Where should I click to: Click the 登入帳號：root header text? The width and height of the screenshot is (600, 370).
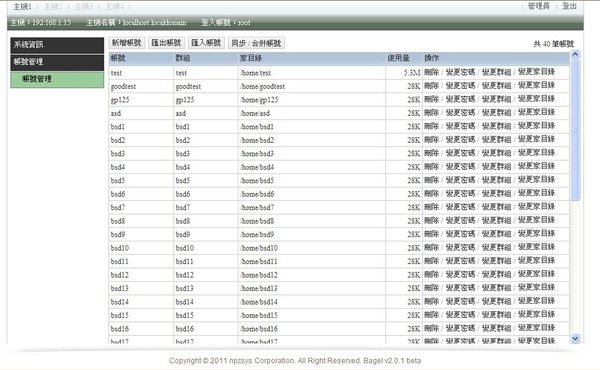coord(226,23)
